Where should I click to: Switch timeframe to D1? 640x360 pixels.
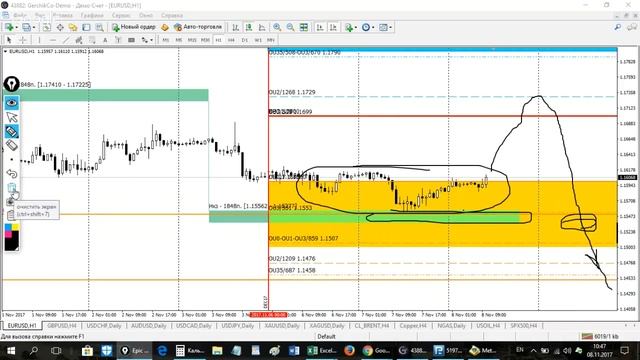tap(244, 40)
